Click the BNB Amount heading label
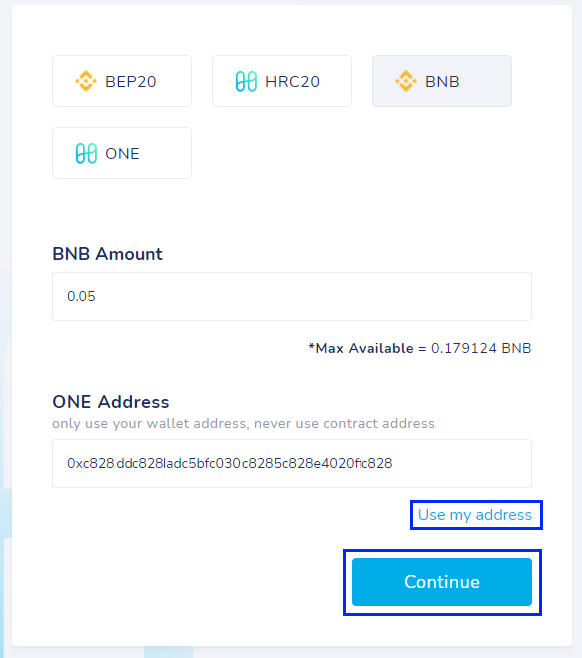The width and height of the screenshot is (582, 658). click(x=107, y=254)
